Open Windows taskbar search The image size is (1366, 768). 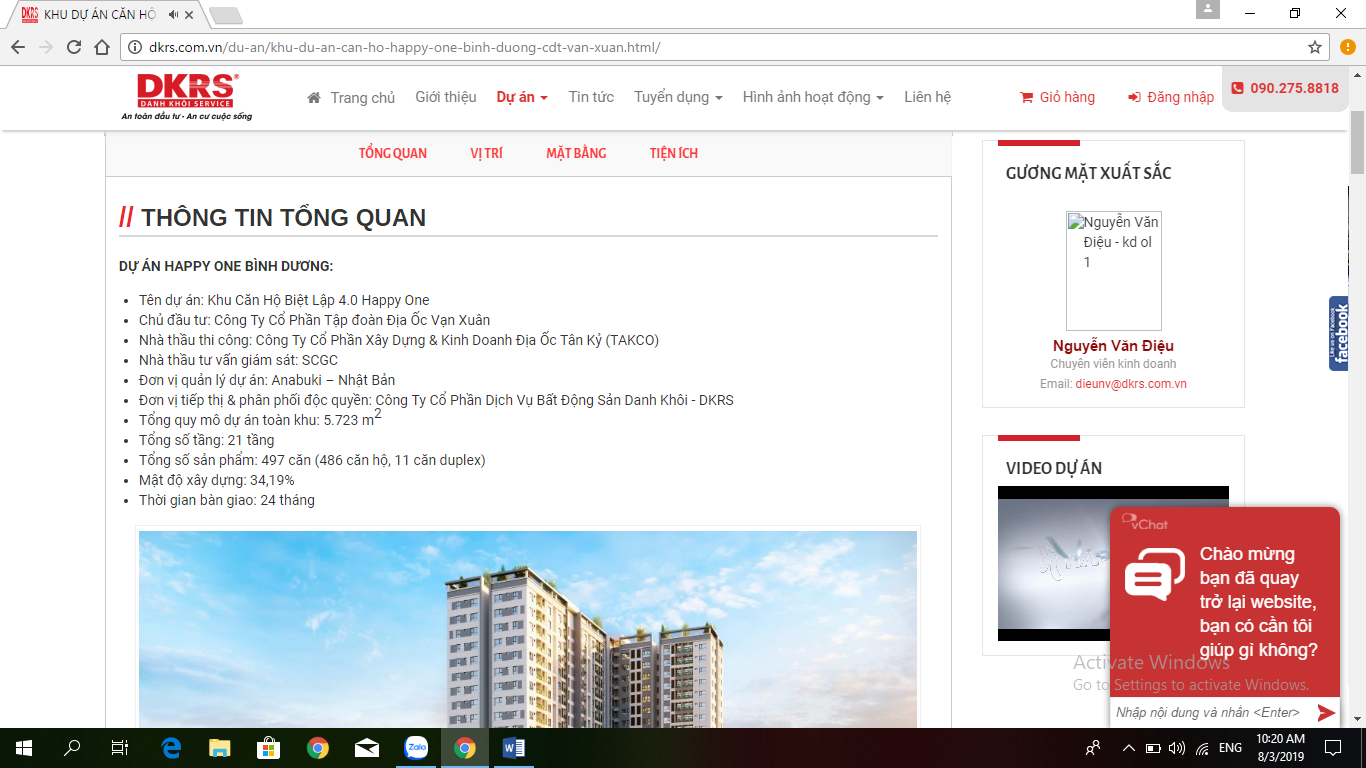pos(72,748)
